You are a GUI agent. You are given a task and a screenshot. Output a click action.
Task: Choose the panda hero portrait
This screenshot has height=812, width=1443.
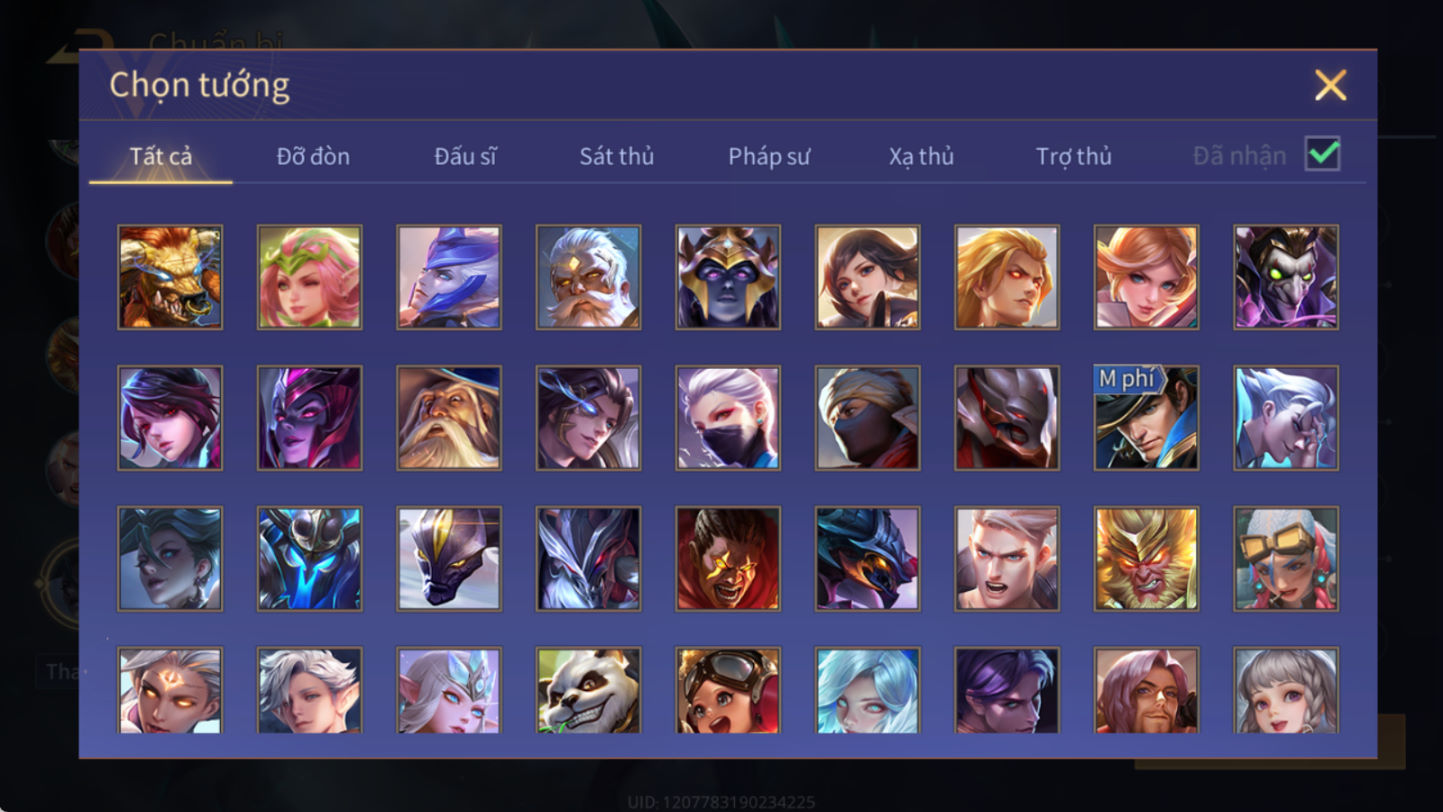(x=588, y=690)
